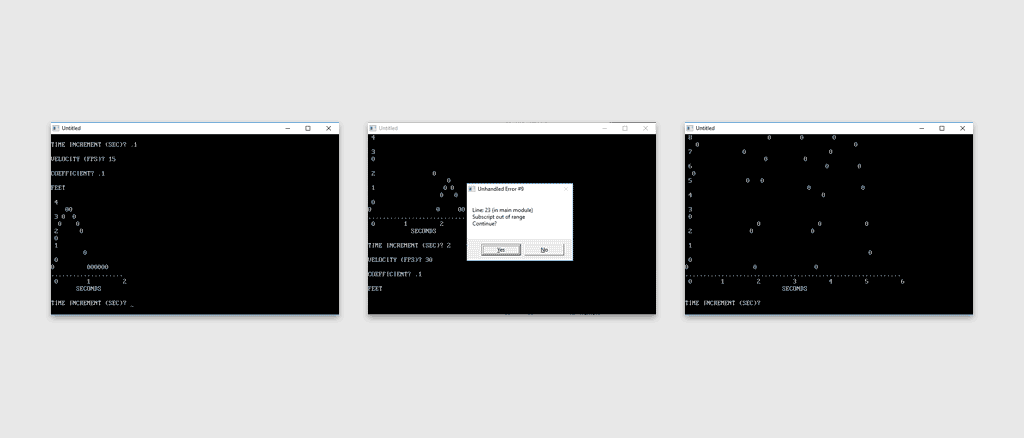Maximize the rightmost Untitled window

[x=942, y=128]
